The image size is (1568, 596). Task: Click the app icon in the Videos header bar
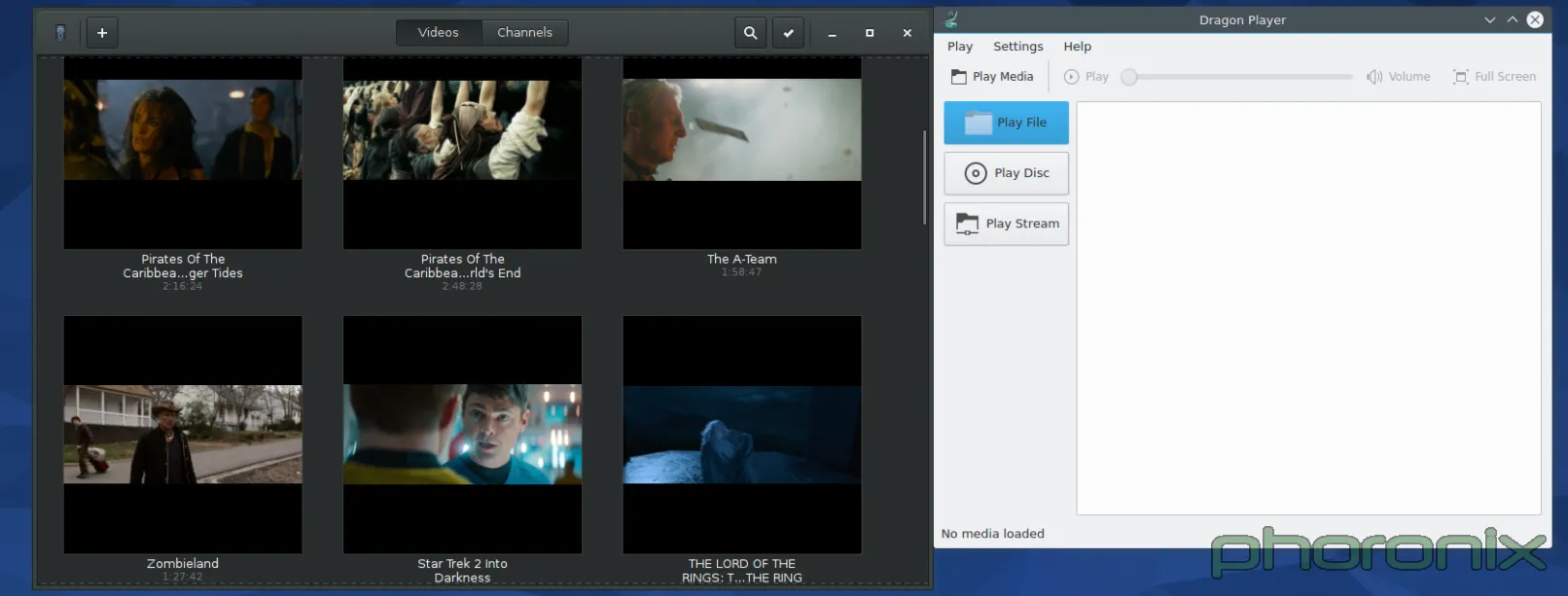(60, 33)
